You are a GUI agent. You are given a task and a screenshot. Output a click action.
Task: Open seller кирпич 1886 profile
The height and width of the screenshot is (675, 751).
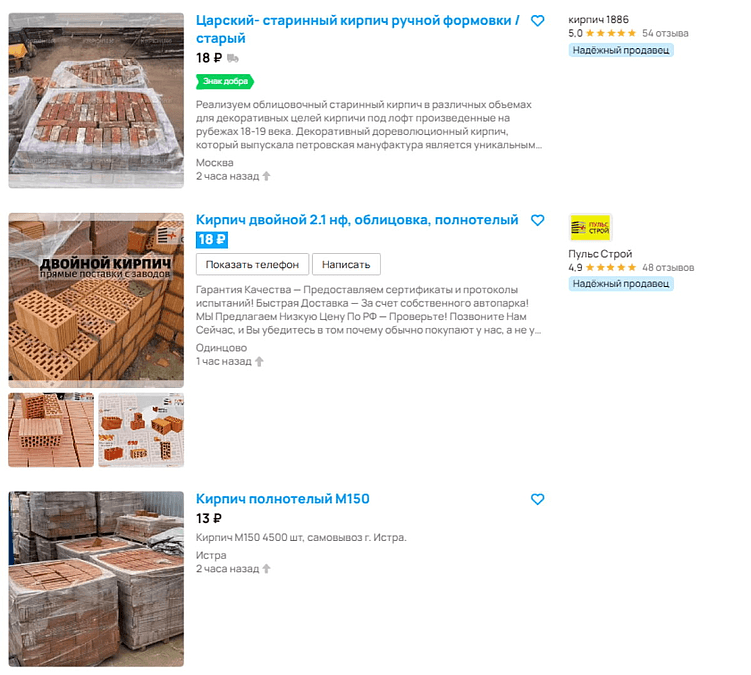tap(598, 20)
